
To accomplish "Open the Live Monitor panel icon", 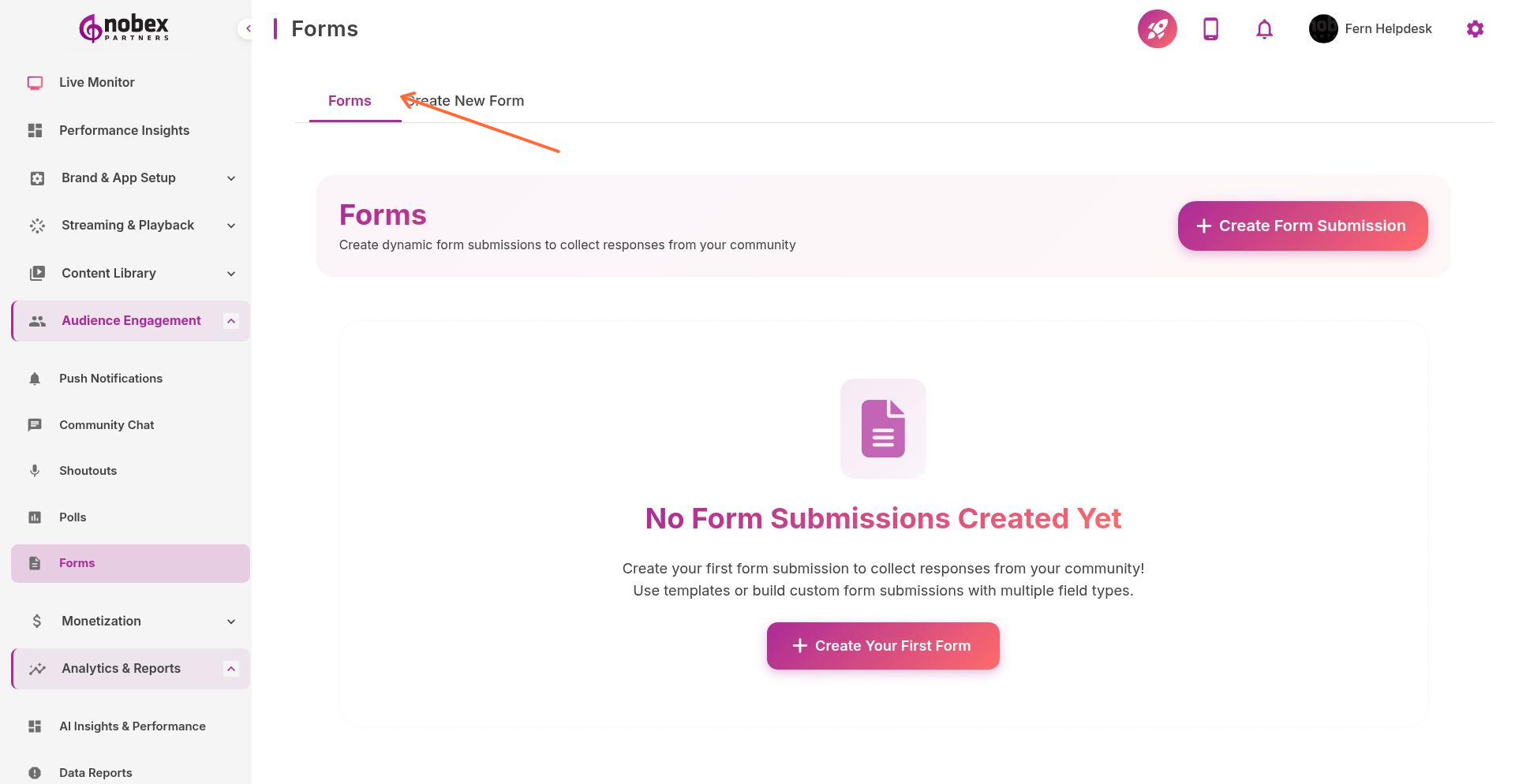I will click(35, 82).
